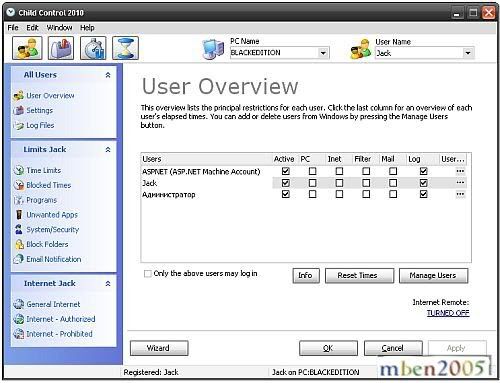Open Settings in the All Users panel
Screen dimensions: 500x383
point(33,110)
